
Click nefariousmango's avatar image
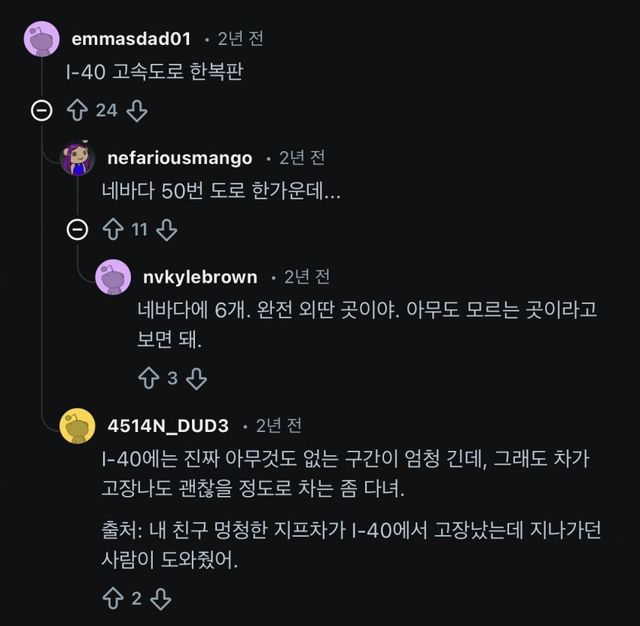(x=77, y=158)
